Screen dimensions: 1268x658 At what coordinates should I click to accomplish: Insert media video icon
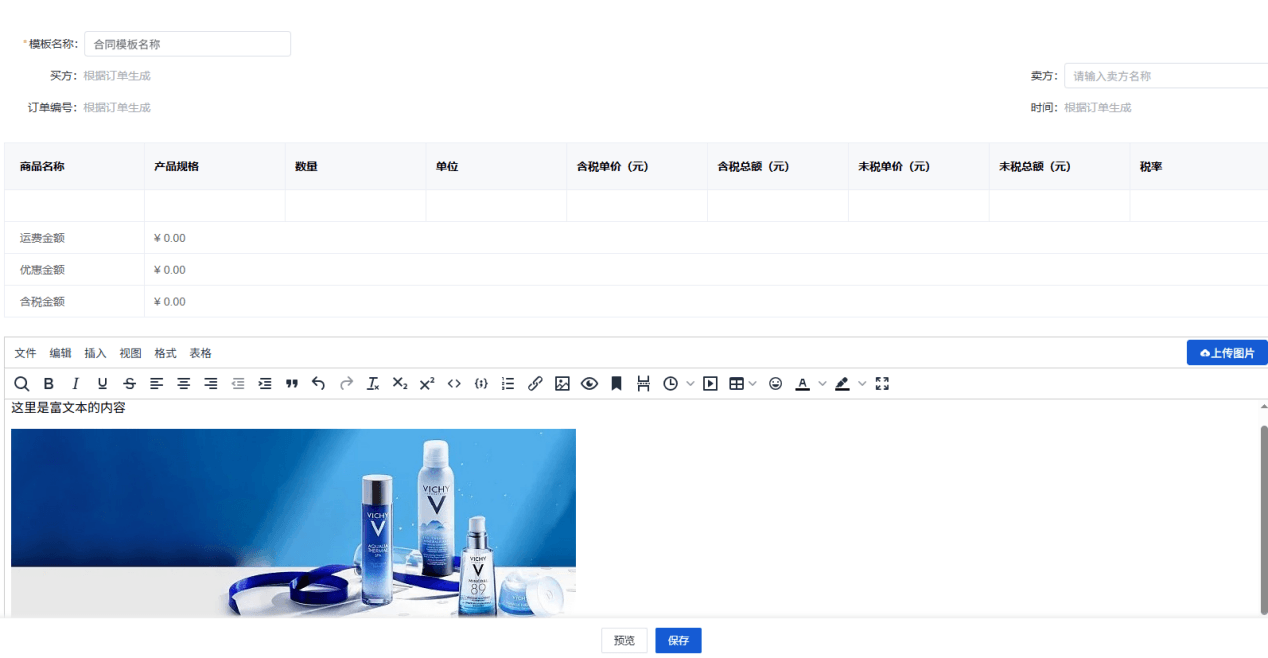[x=710, y=383]
